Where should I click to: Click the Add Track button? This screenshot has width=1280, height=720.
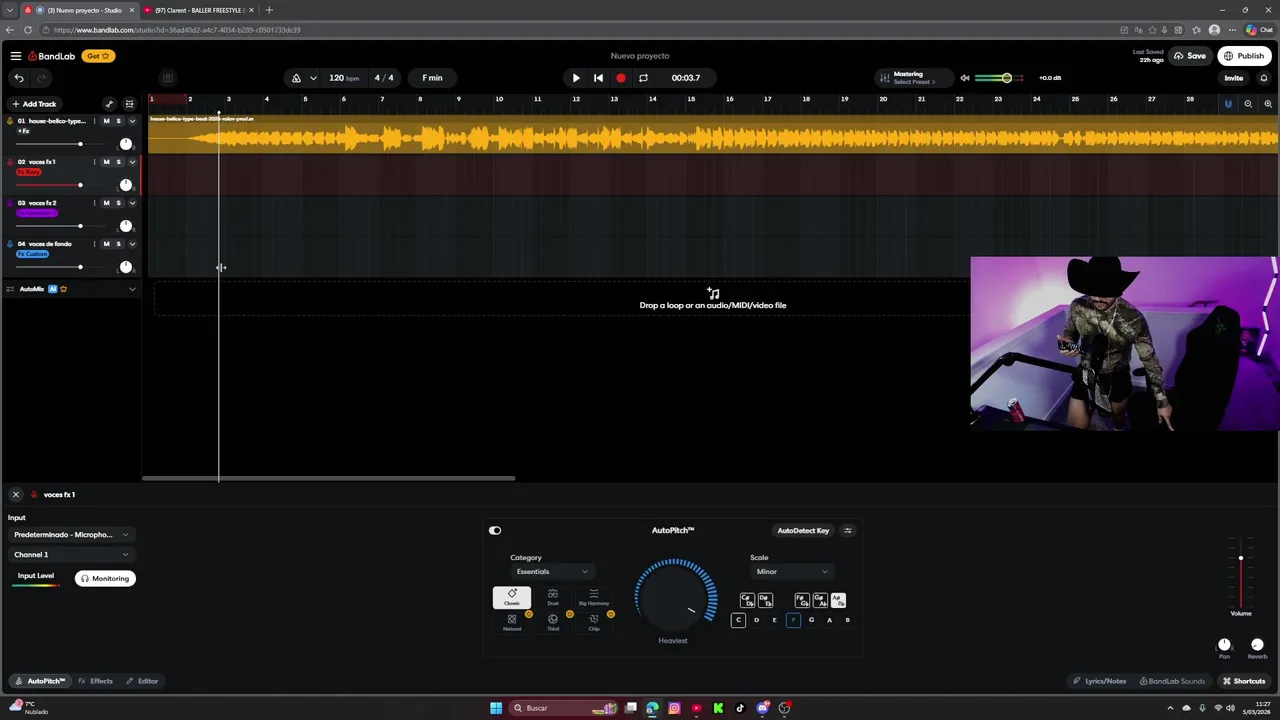(x=34, y=104)
